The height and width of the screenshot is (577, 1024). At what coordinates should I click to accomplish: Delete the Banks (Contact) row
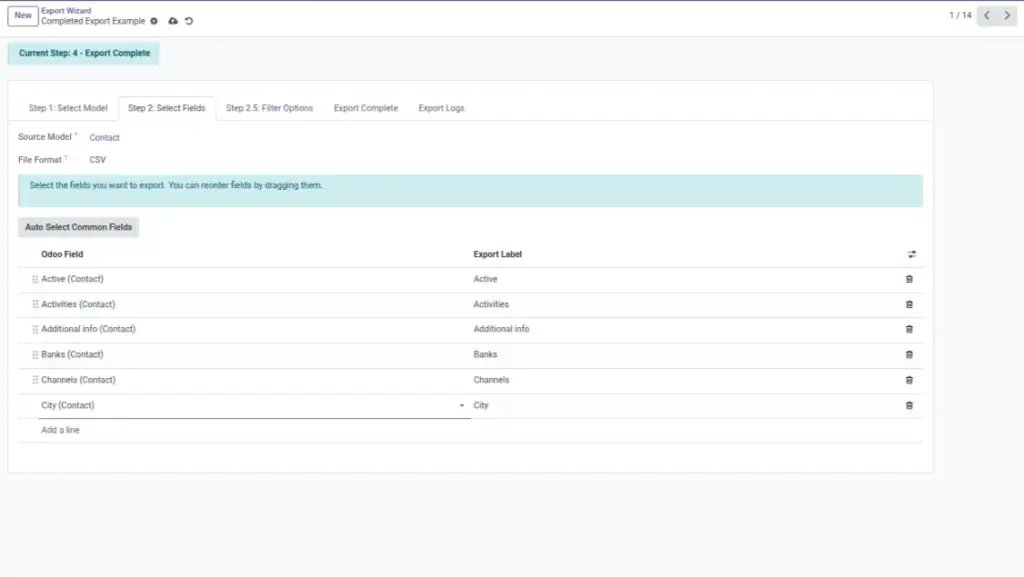(909, 354)
